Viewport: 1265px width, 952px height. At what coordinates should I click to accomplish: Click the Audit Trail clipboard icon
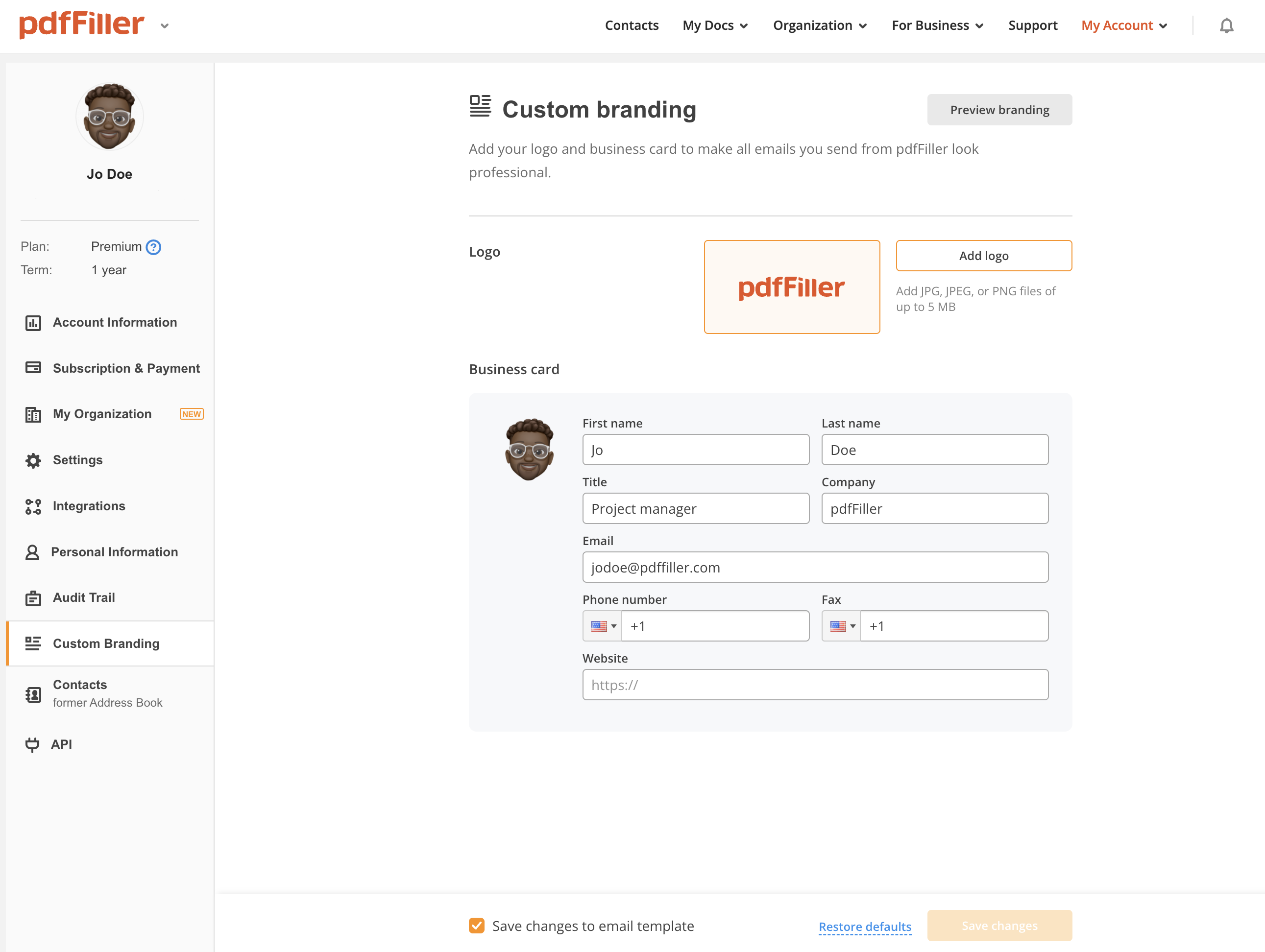[x=33, y=598]
